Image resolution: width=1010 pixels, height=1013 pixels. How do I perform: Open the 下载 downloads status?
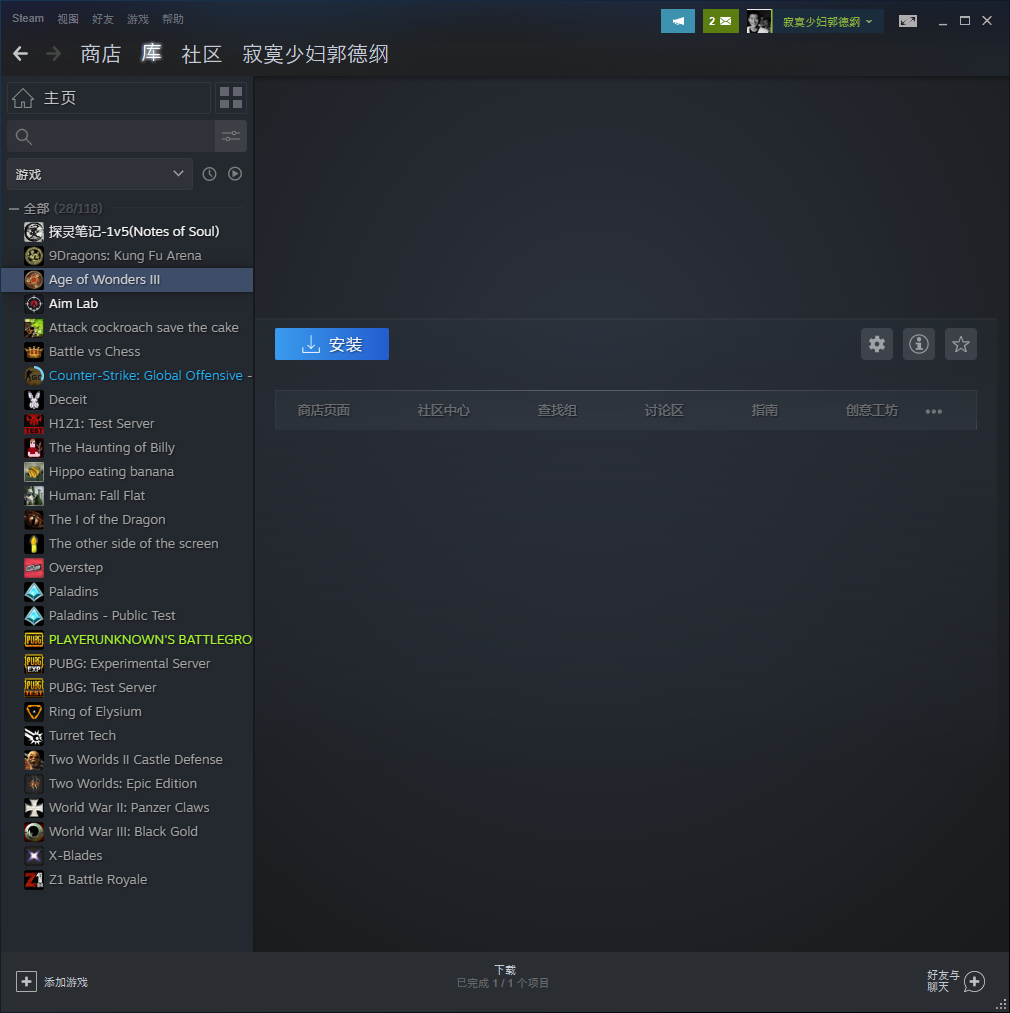click(x=503, y=976)
